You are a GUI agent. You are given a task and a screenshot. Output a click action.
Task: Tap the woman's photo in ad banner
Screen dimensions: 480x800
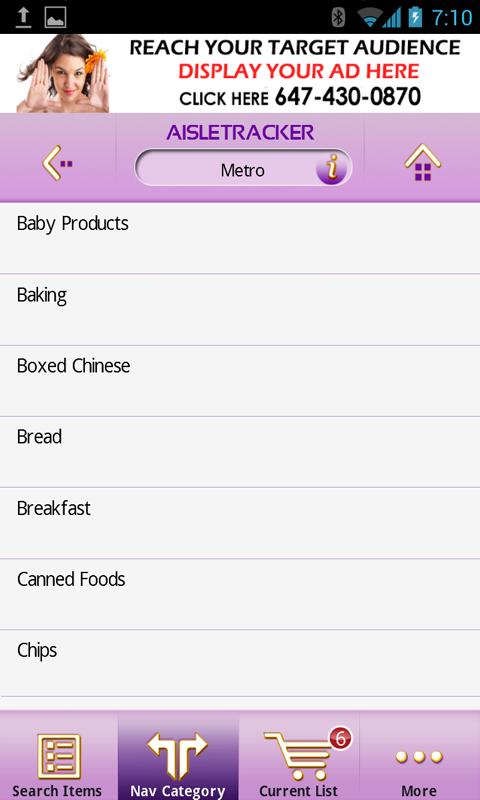[x=63, y=73]
